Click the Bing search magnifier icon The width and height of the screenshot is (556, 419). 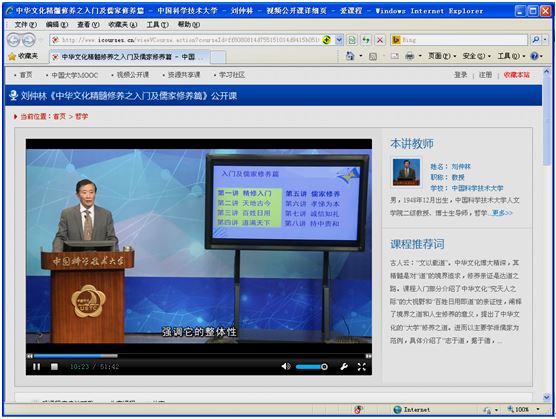(x=535, y=40)
